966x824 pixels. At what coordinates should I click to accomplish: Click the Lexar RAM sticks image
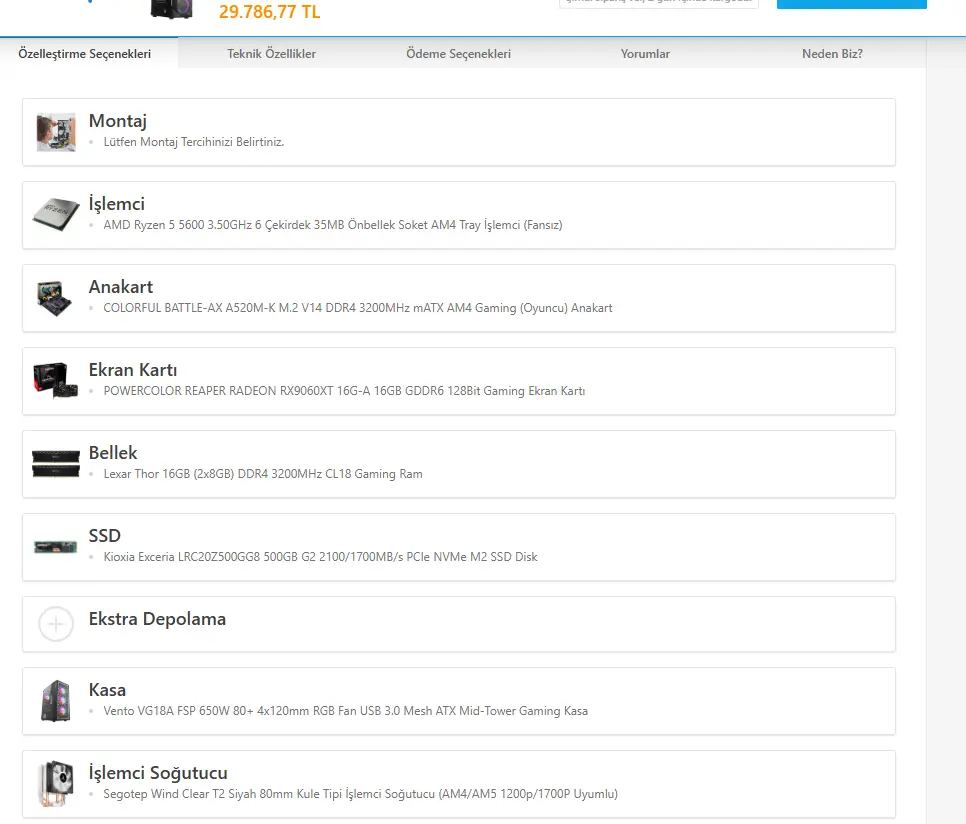(56, 464)
